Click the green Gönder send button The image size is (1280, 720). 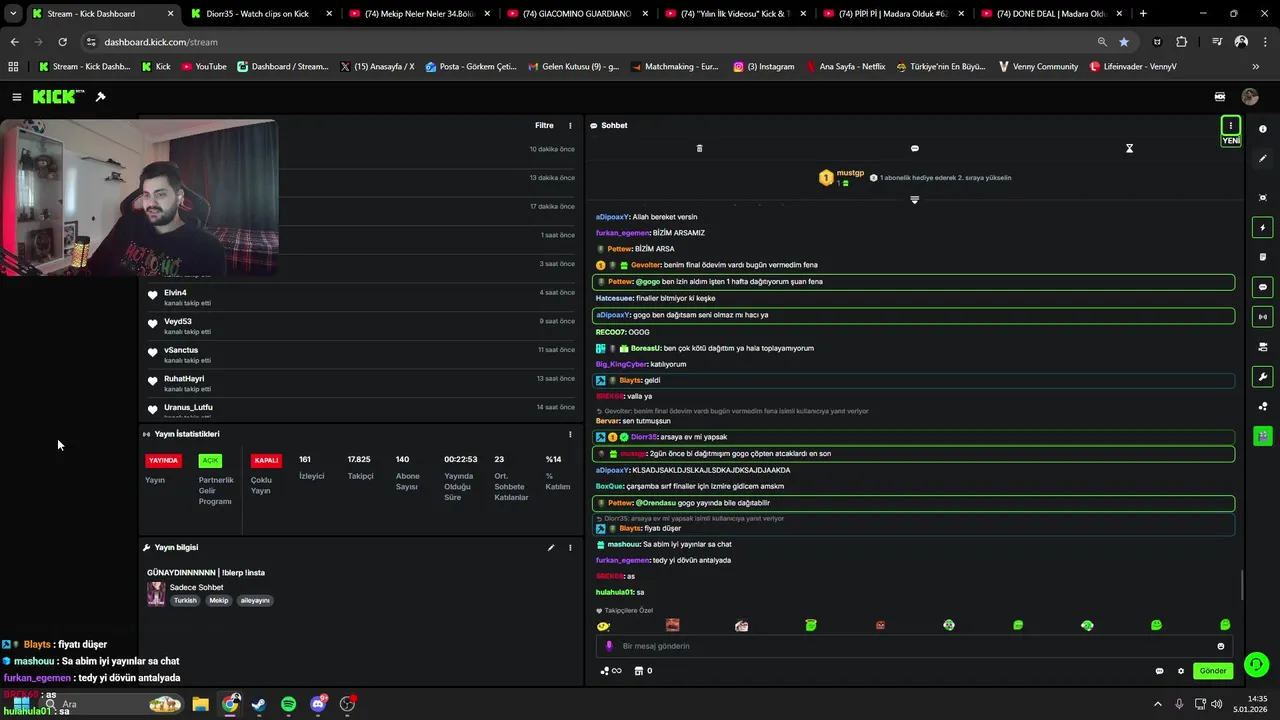pos(1213,671)
